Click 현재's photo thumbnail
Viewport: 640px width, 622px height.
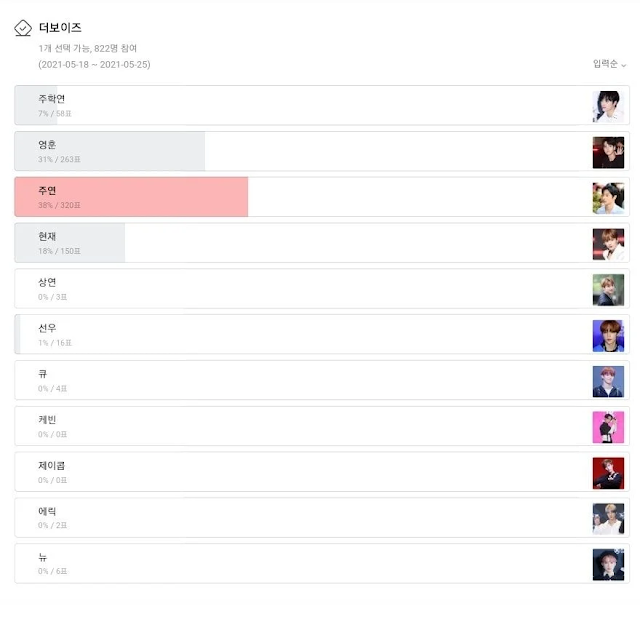(608, 244)
